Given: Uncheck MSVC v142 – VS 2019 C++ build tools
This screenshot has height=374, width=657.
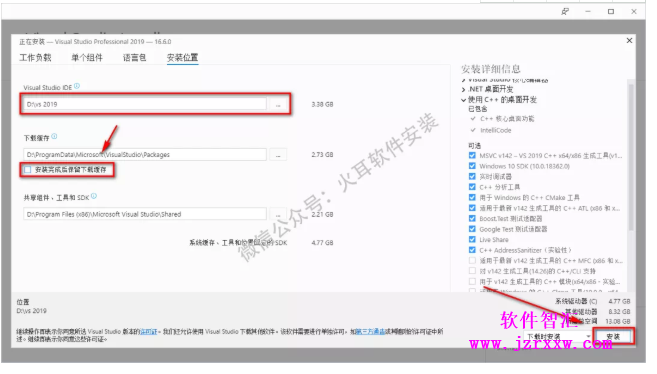Looking at the screenshot, I should 472,155.
